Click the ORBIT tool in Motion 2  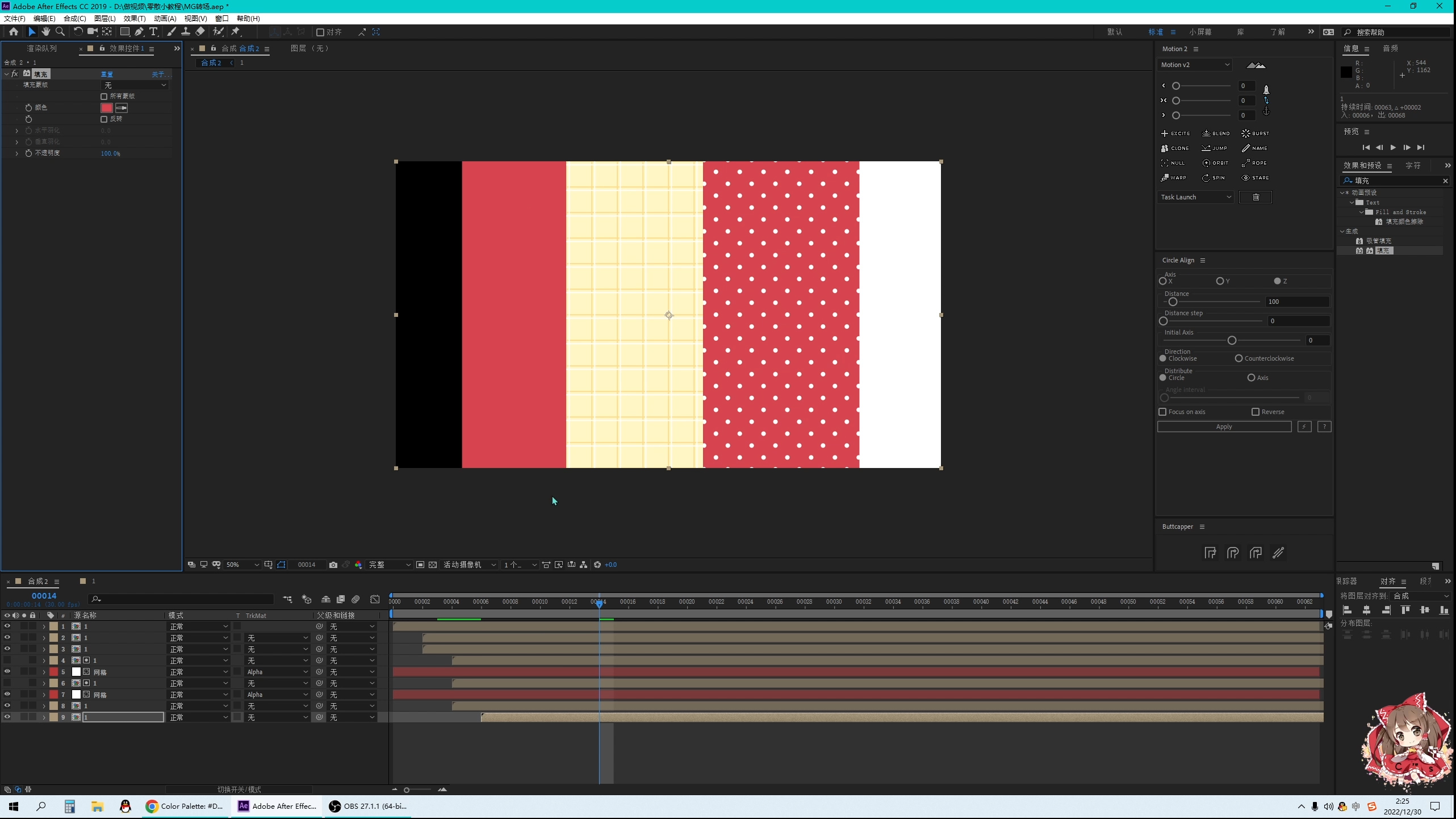coord(1215,163)
